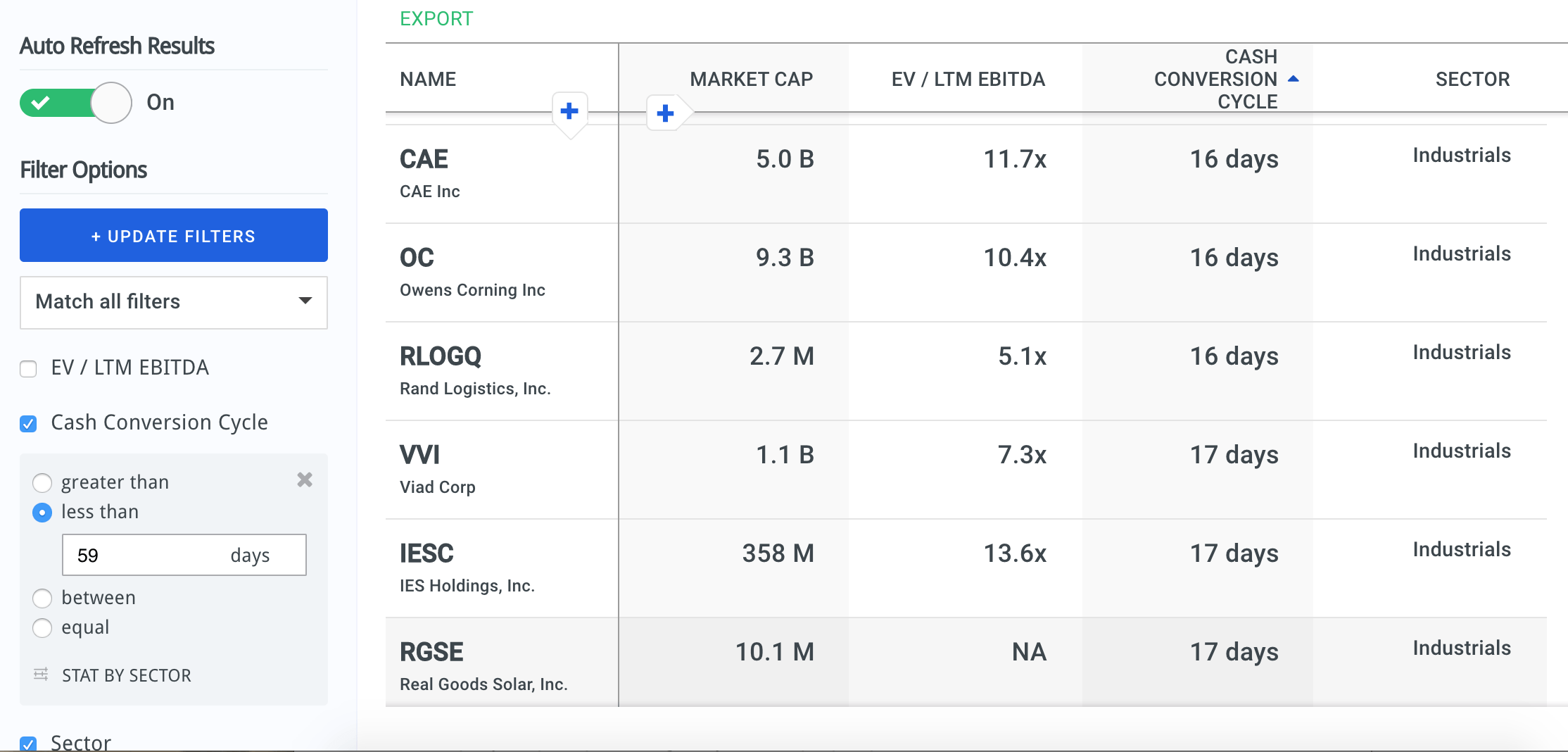Click the Update Filters button
The image size is (1568, 752).
(x=173, y=236)
